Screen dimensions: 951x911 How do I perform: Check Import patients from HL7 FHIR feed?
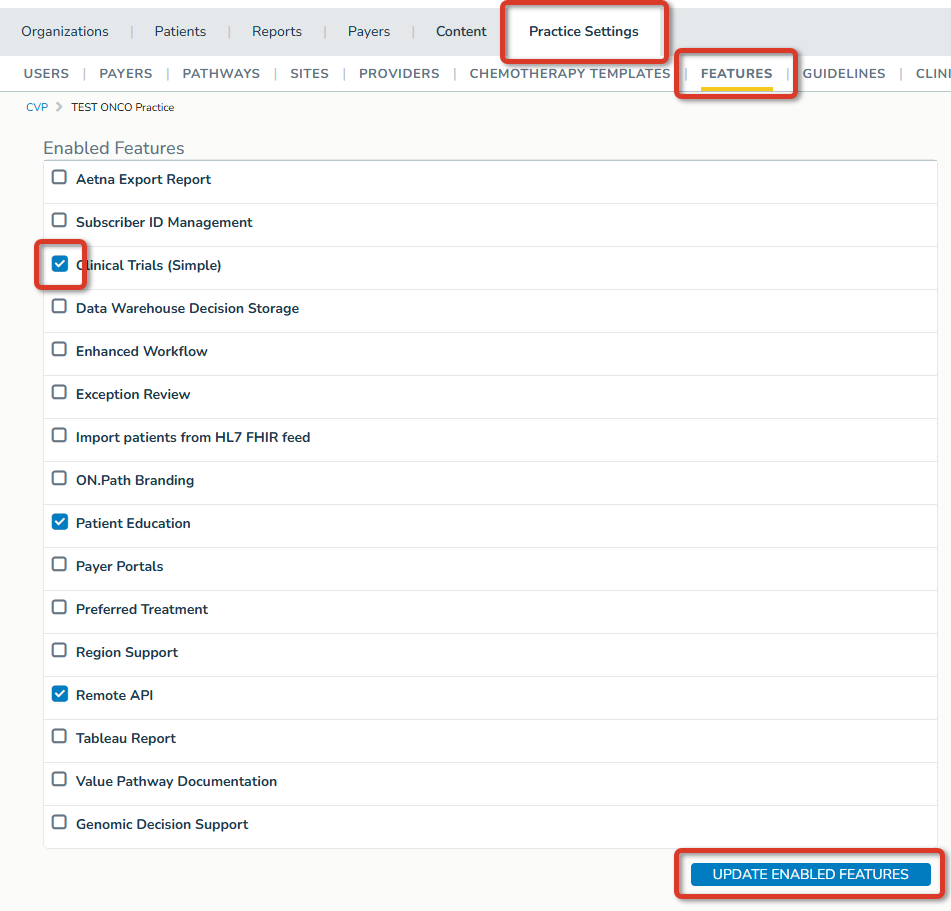pyautogui.click(x=59, y=435)
